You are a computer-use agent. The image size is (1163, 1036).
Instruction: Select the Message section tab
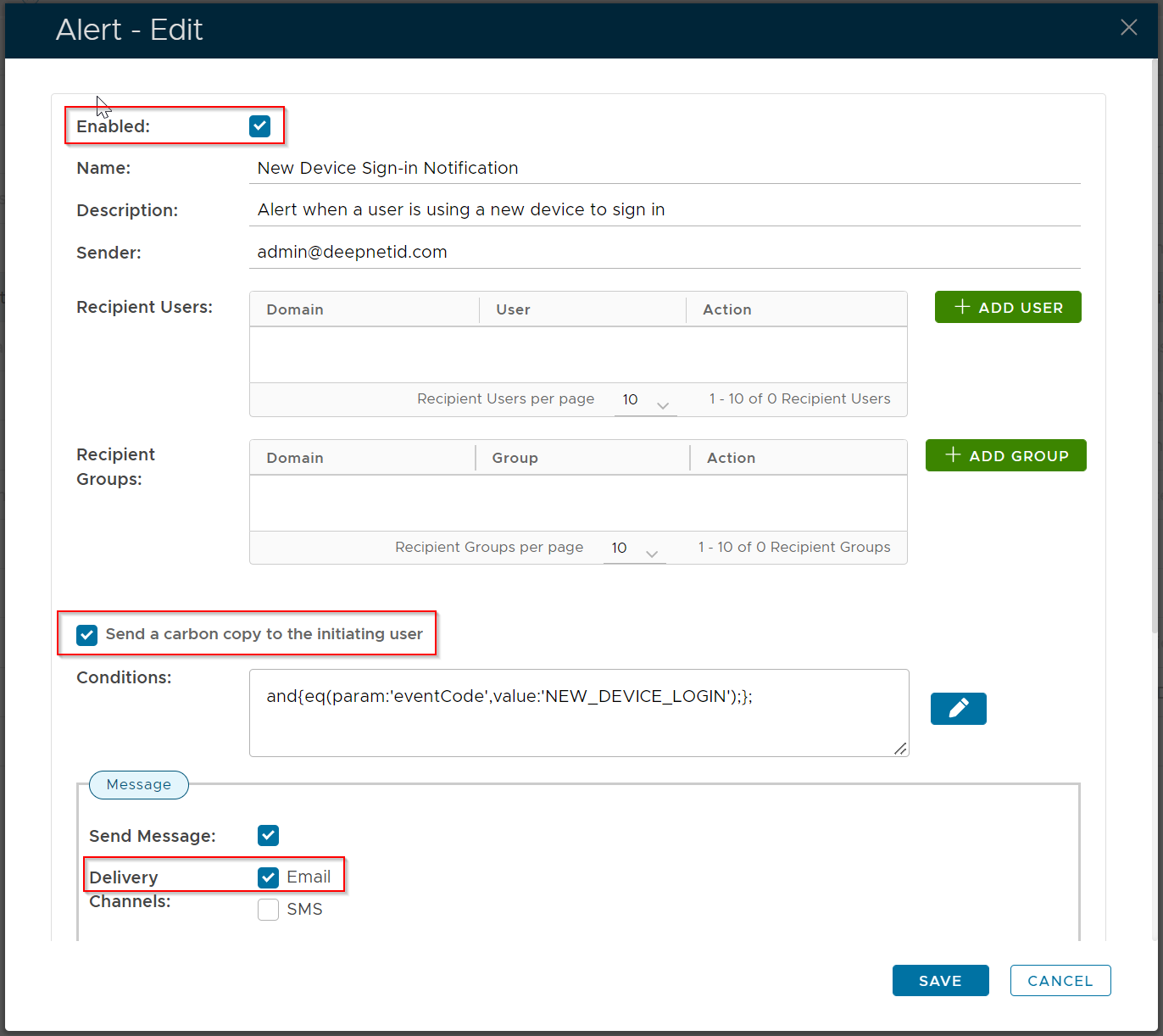coord(139,785)
